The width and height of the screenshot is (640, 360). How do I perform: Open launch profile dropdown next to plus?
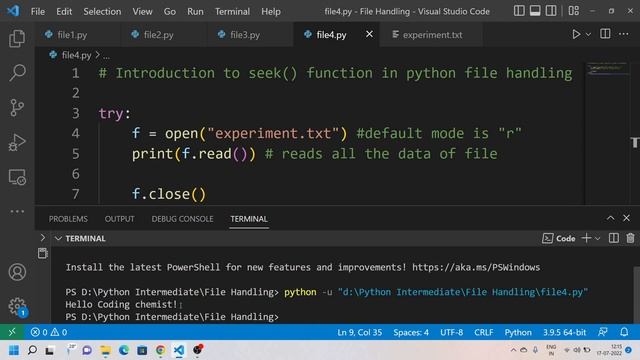click(x=598, y=238)
